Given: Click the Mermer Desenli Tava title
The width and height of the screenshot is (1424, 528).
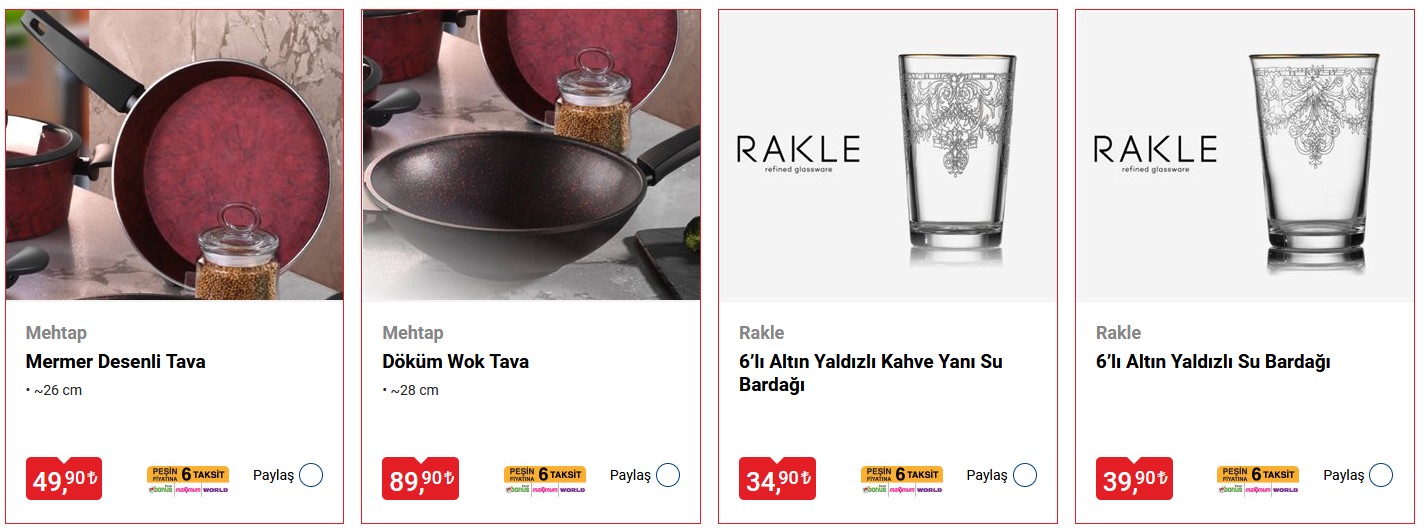Looking at the screenshot, I should (116, 362).
